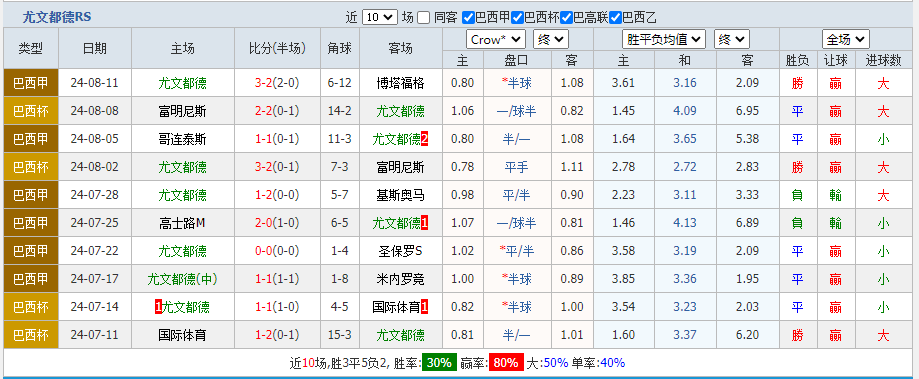Uncheck the 巴西乙 league checkbox
Screen dimensions: 919x379
coord(615,18)
